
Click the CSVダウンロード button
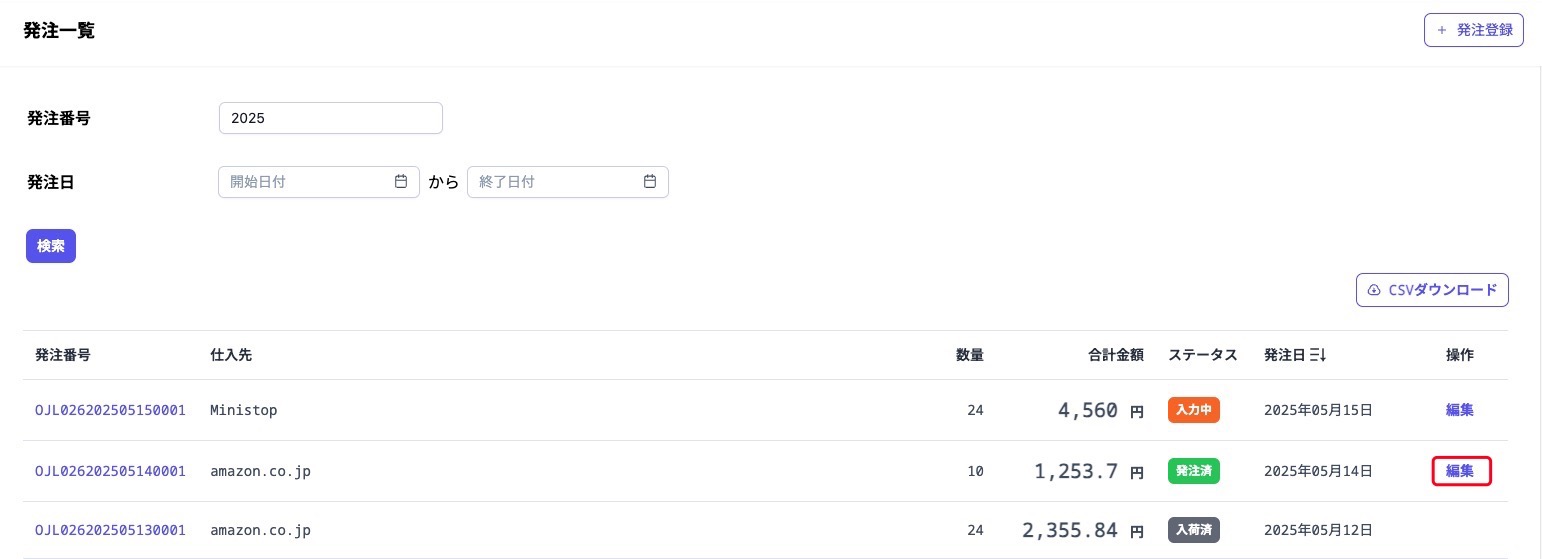1432,290
